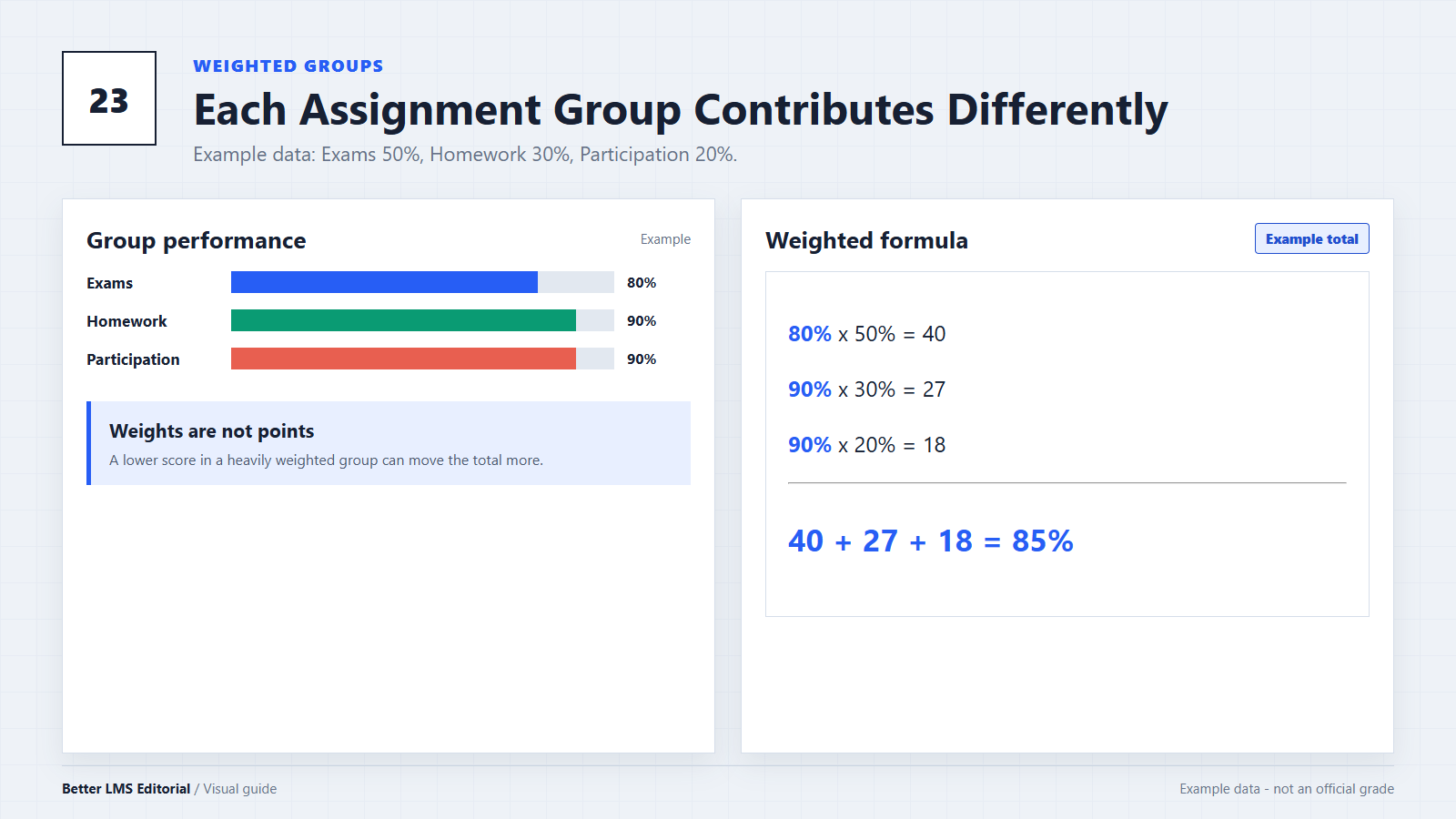1456x819 pixels.
Task: Click the 90% value beside the Participation bar
Action: (x=642, y=359)
